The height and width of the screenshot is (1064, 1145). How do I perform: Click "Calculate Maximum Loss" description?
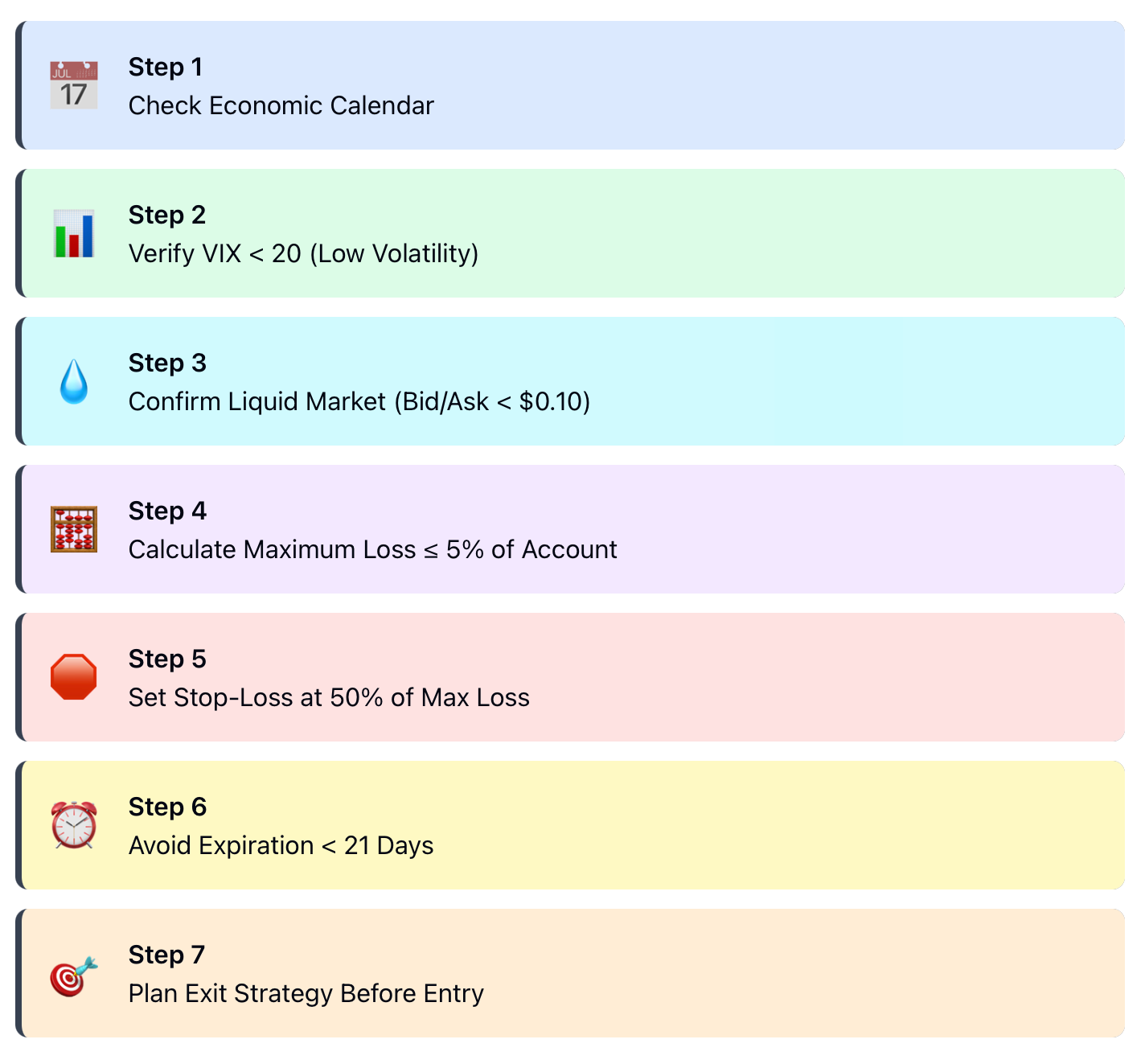373,549
